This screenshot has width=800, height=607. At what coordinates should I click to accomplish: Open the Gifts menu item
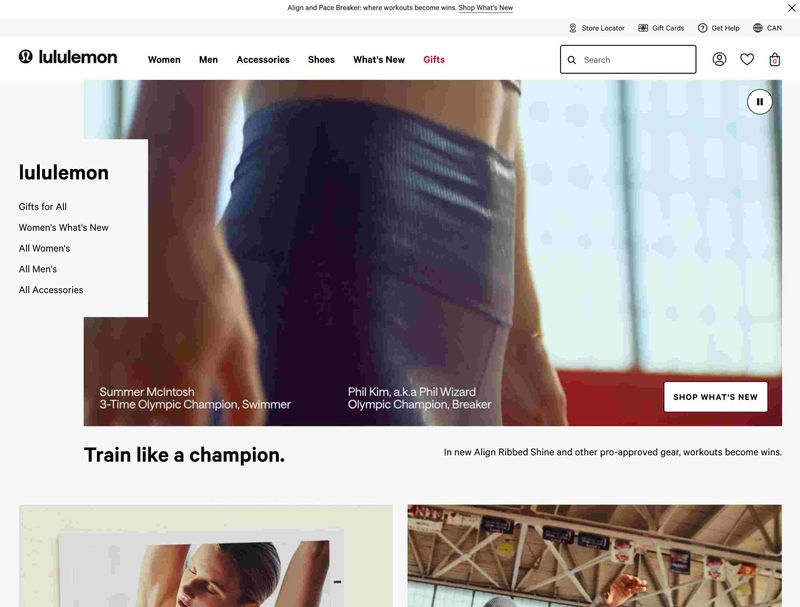(434, 60)
